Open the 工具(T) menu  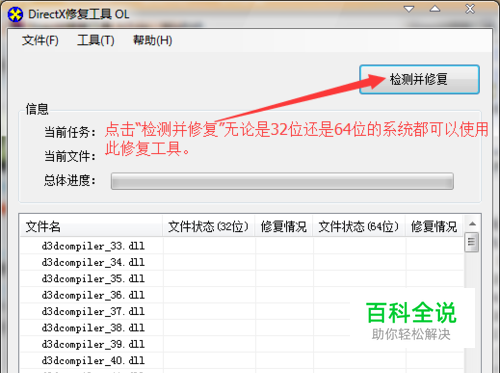[x=96, y=41]
